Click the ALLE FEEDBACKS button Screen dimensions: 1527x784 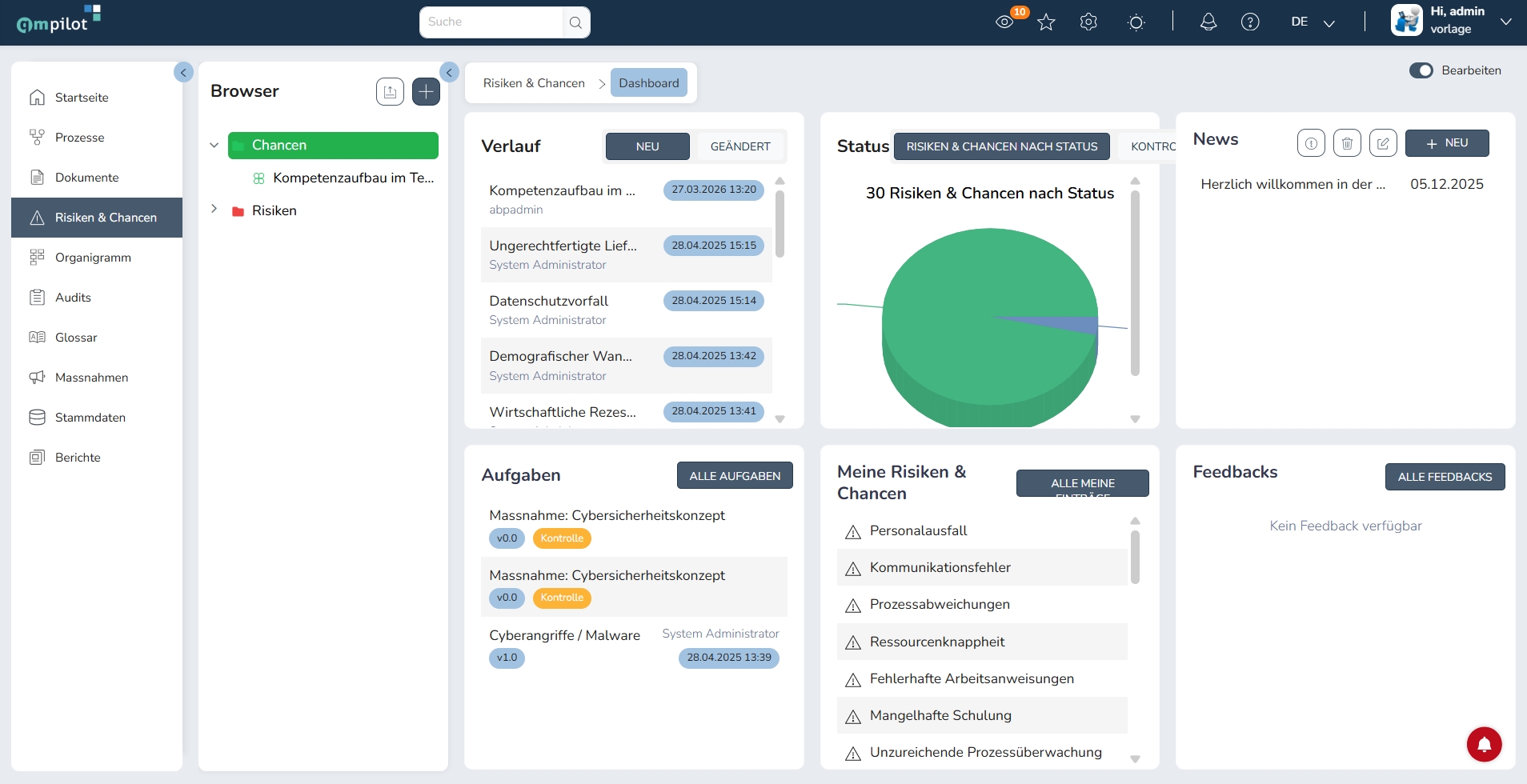point(1445,477)
